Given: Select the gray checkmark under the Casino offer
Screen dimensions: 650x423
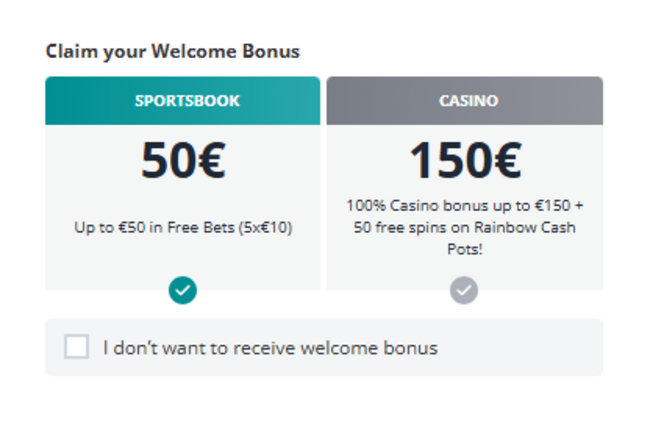Looking at the screenshot, I should [464, 290].
